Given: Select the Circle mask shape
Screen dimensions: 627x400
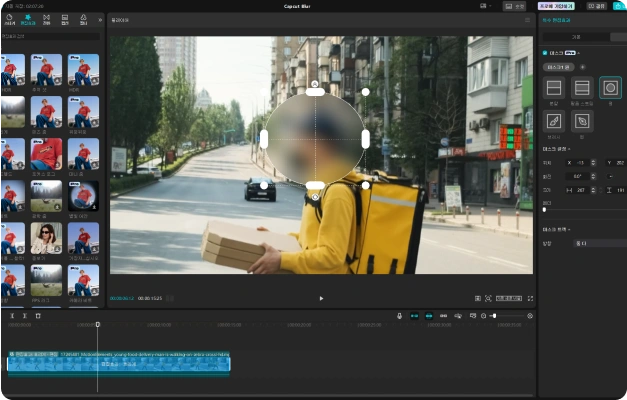Looking at the screenshot, I should click(610, 88).
